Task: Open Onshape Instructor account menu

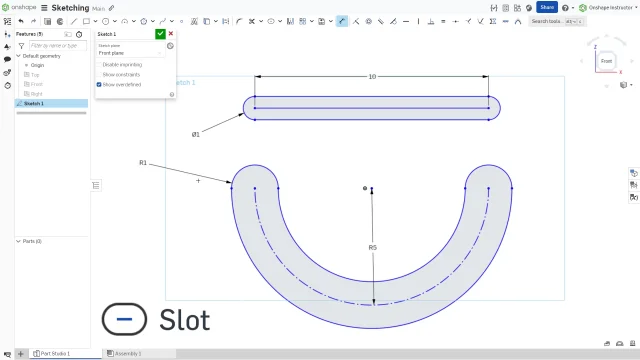Action: click(607, 8)
